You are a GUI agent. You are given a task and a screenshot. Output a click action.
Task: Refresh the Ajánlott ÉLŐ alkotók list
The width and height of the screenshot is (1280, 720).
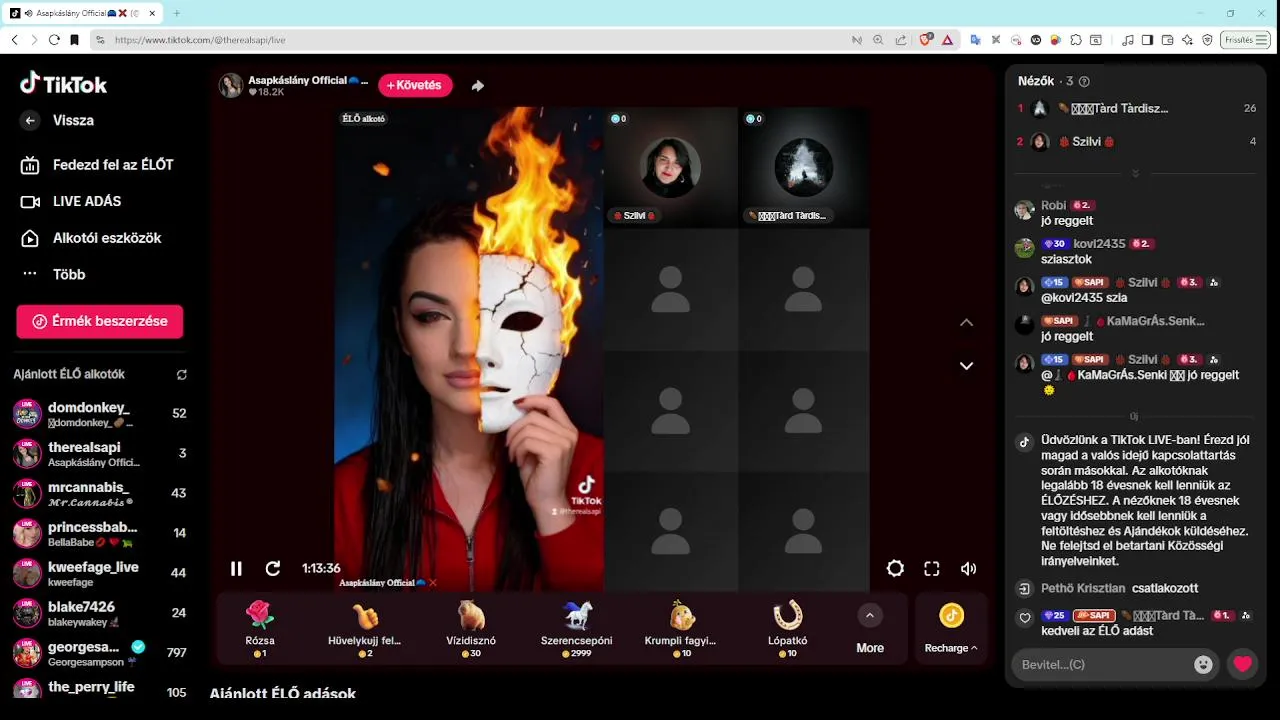click(181, 375)
